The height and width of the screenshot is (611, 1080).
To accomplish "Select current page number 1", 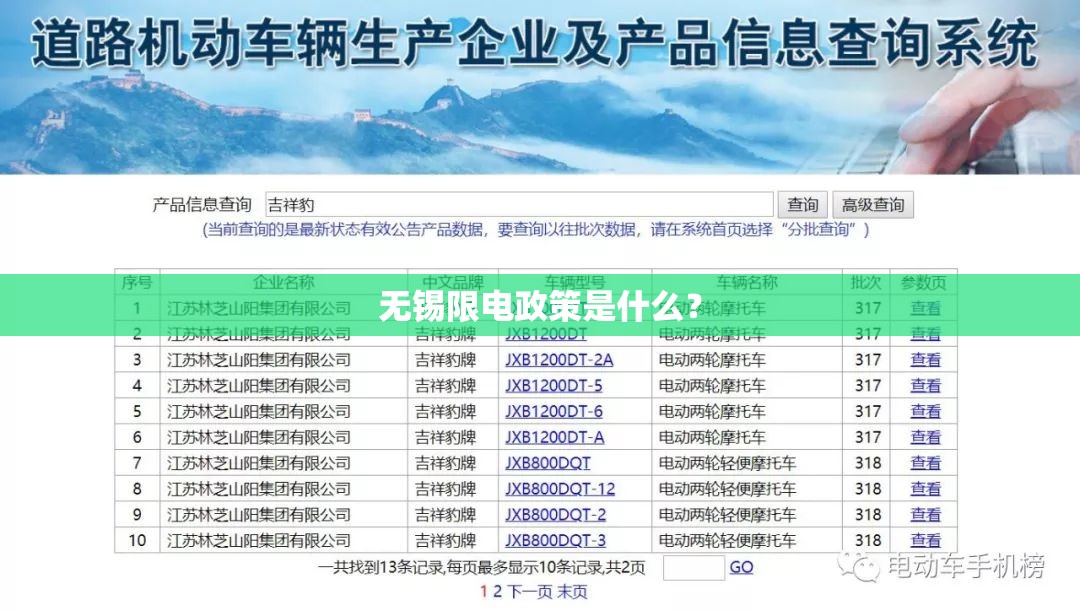I will (x=484, y=592).
